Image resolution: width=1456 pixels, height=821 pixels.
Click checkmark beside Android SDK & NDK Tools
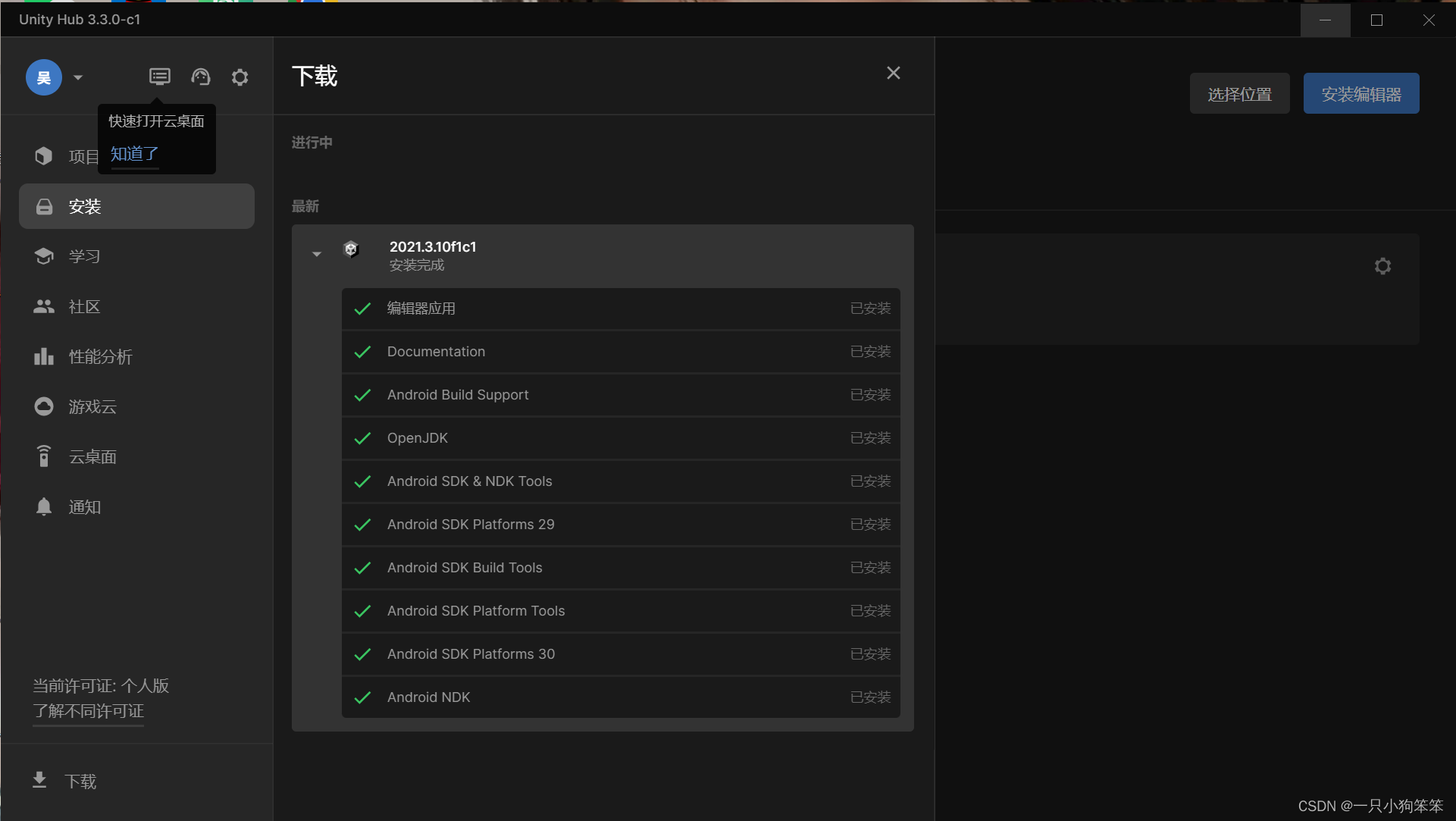[x=362, y=481]
